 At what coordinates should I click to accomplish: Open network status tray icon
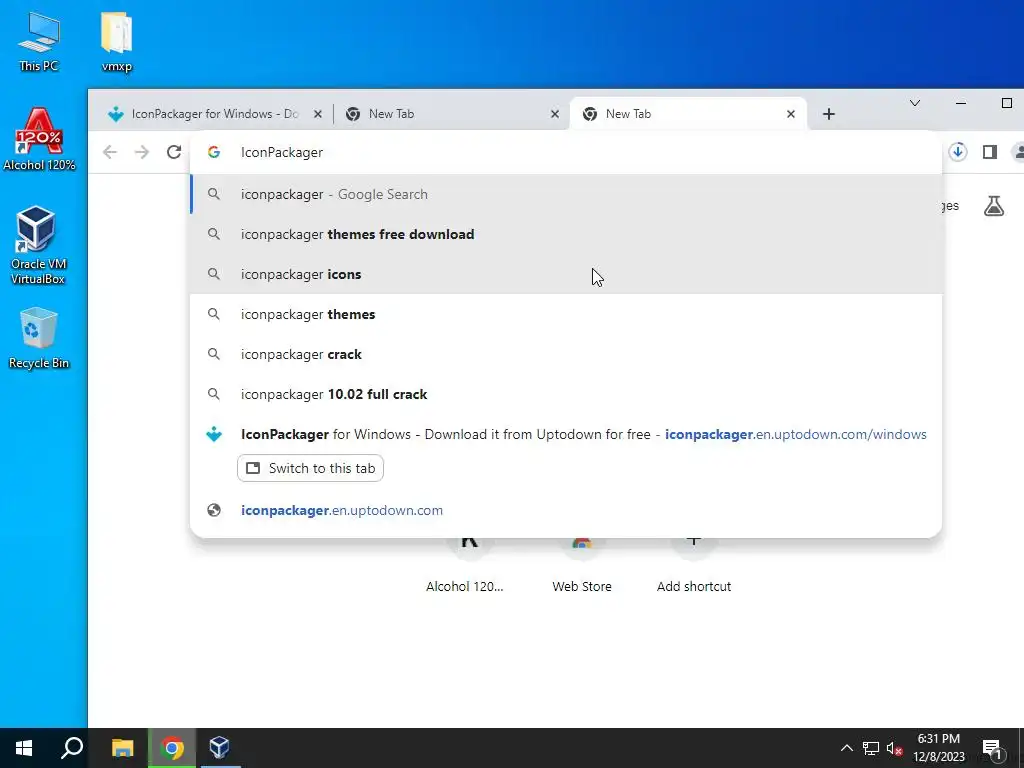point(871,748)
